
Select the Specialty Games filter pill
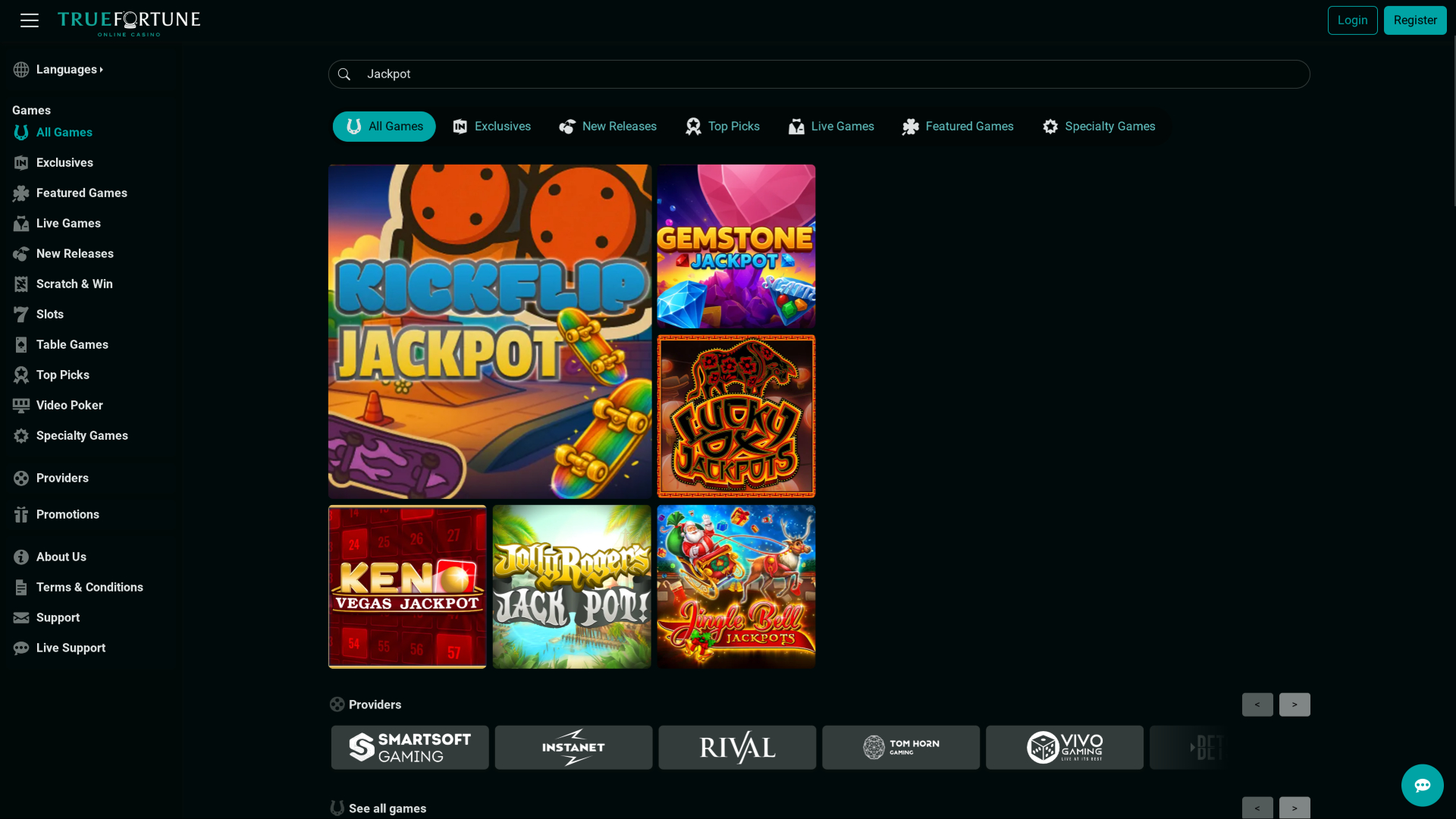(1098, 126)
